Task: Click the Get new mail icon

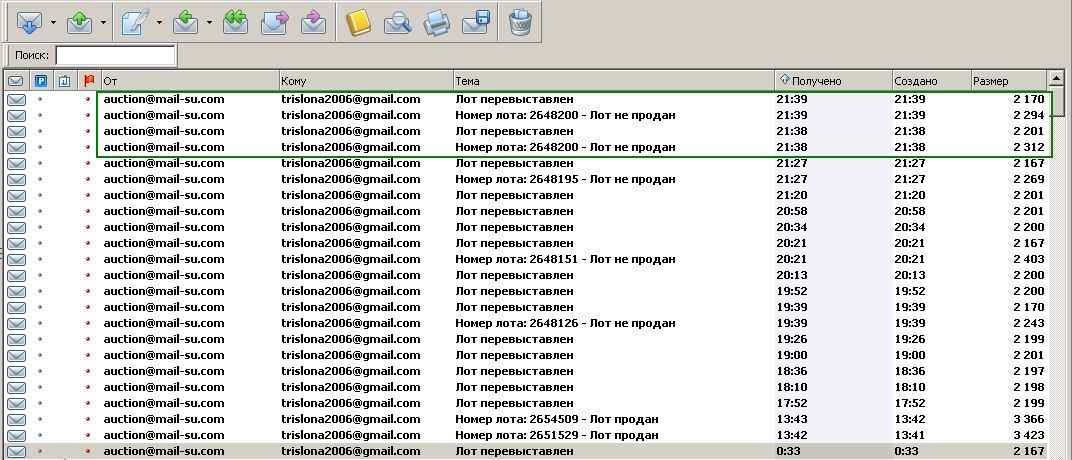Action: [30, 22]
